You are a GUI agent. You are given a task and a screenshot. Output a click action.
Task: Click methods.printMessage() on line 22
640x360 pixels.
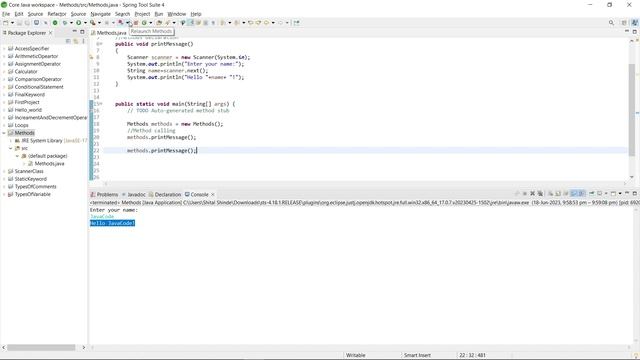pyautogui.click(x=161, y=151)
